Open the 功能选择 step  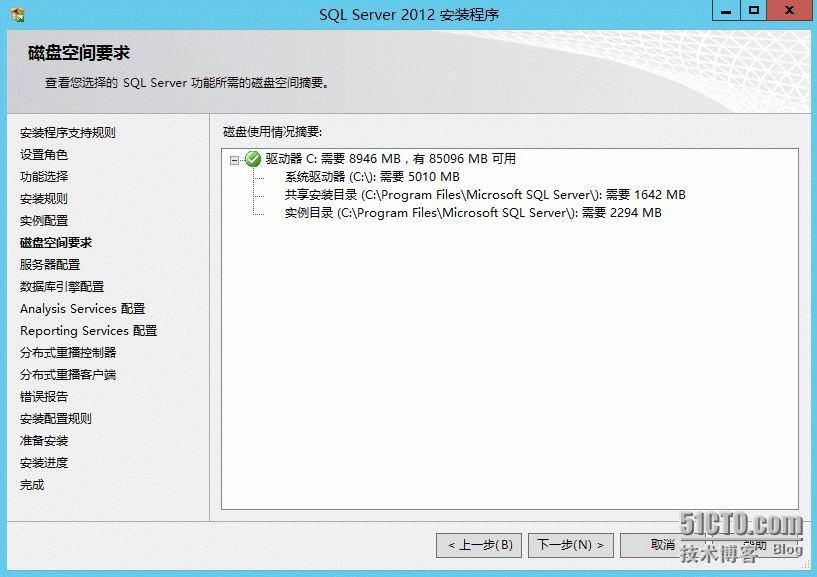click(44, 177)
